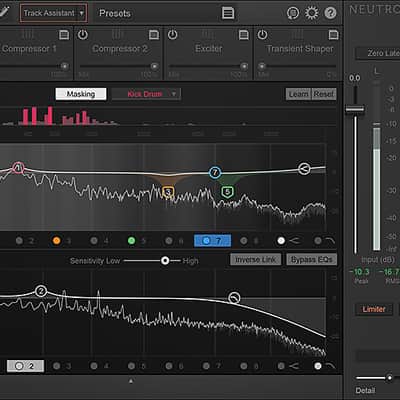Select the Compressor 2 module tab

tap(120, 49)
